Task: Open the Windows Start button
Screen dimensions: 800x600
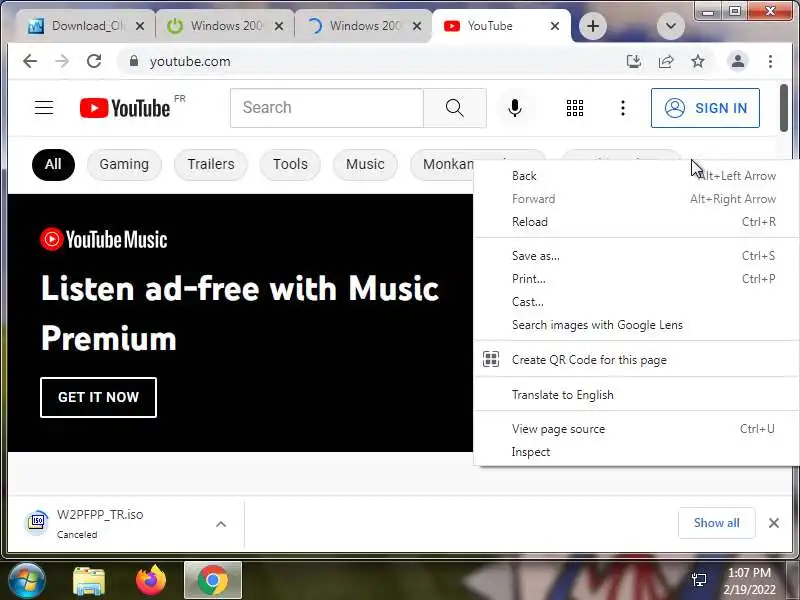Action: (x=26, y=580)
